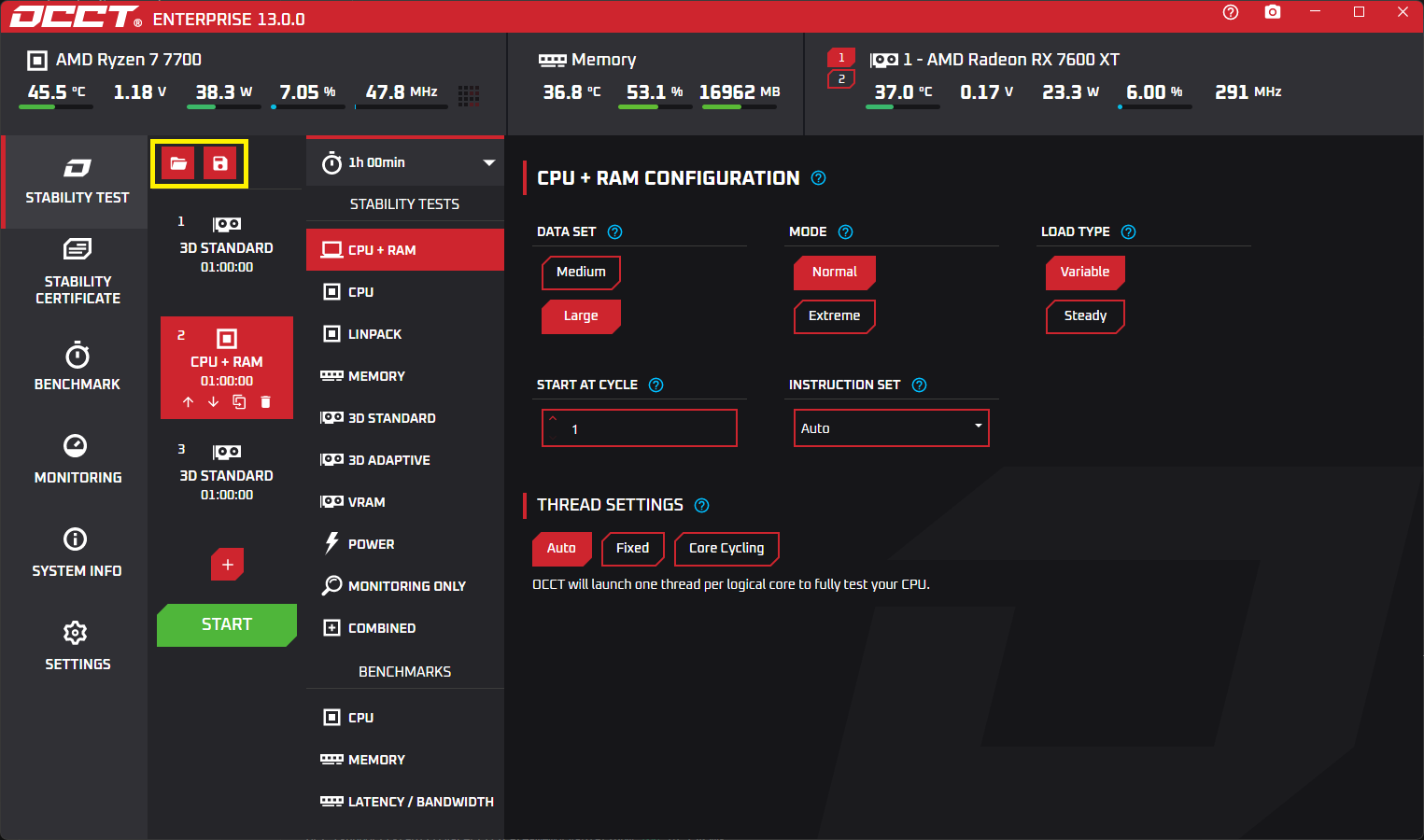This screenshot has height=840, width=1424.
Task: Expand the 1h 00min duration dropdown
Action: click(x=404, y=162)
